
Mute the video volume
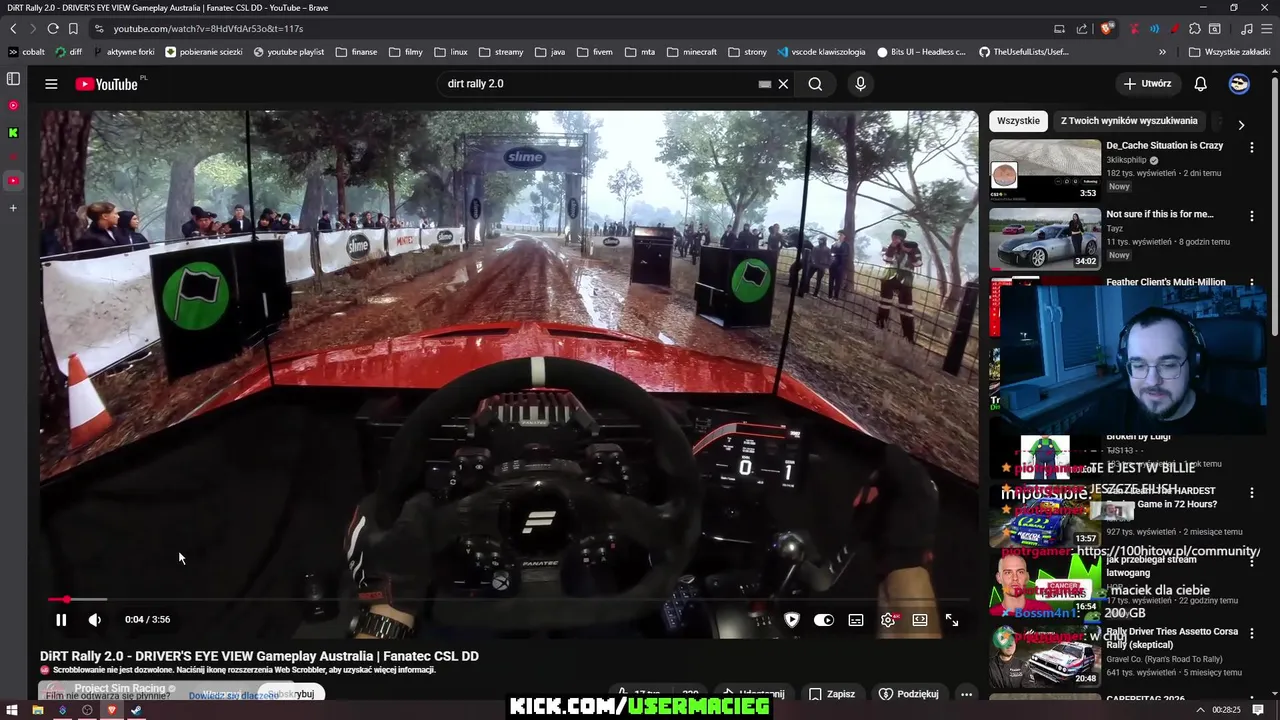click(95, 620)
